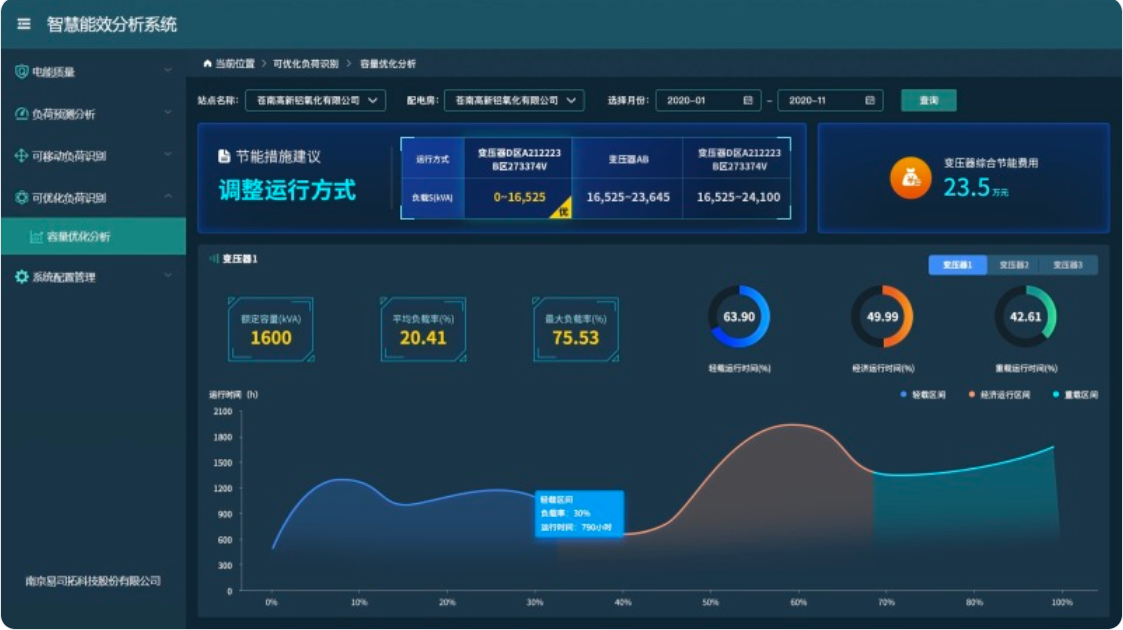Switch to the 变压器1 tab
This screenshot has height=630, width=1123.
pos(957,265)
